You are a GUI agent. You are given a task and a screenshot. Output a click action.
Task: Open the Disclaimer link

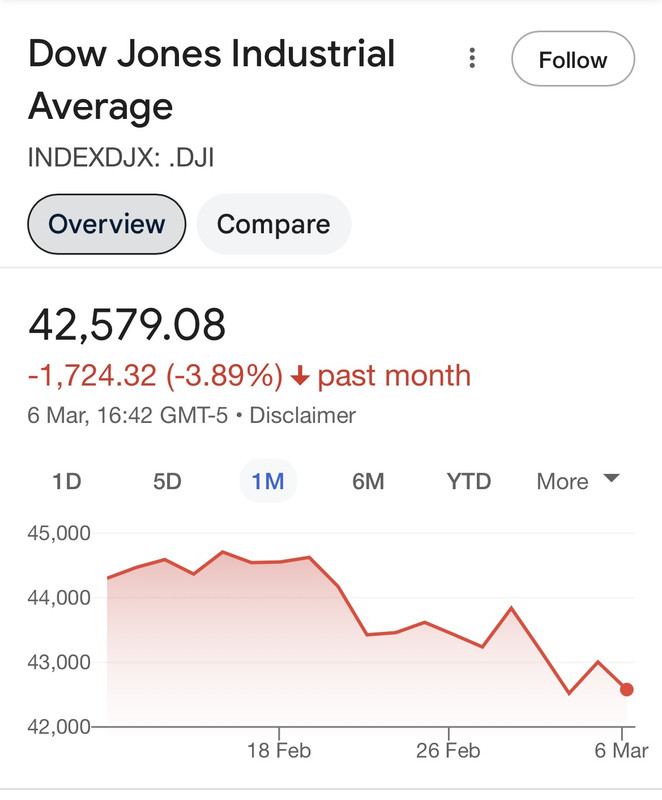pos(302,415)
